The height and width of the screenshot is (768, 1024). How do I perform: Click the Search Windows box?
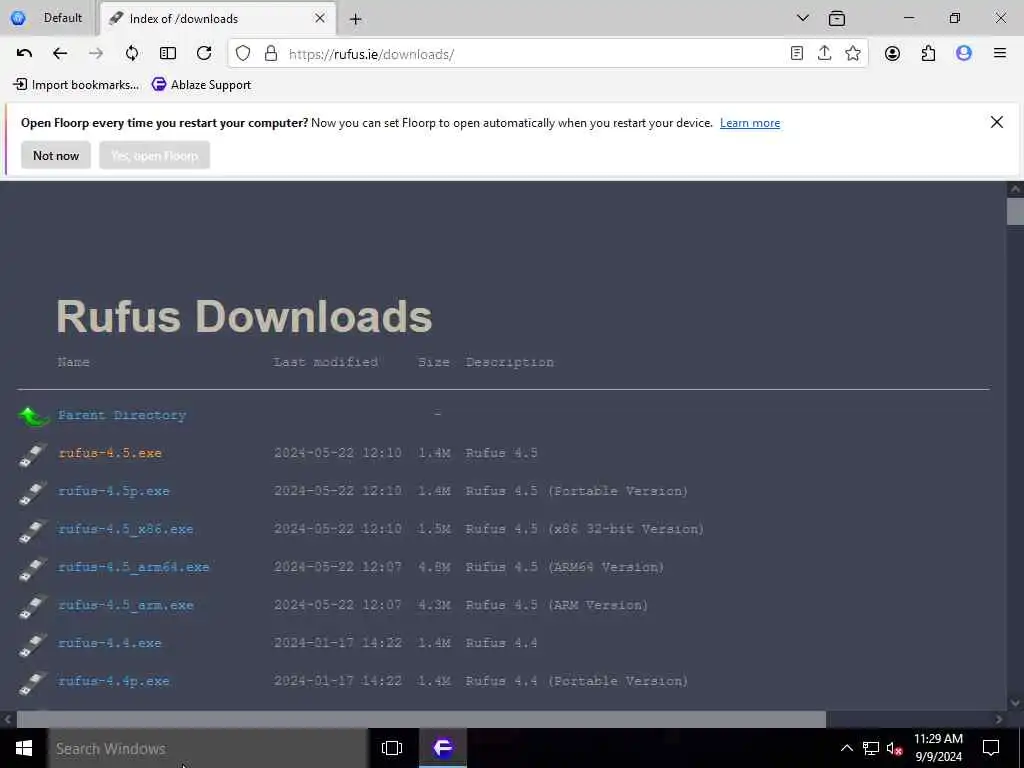click(x=208, y=748)
